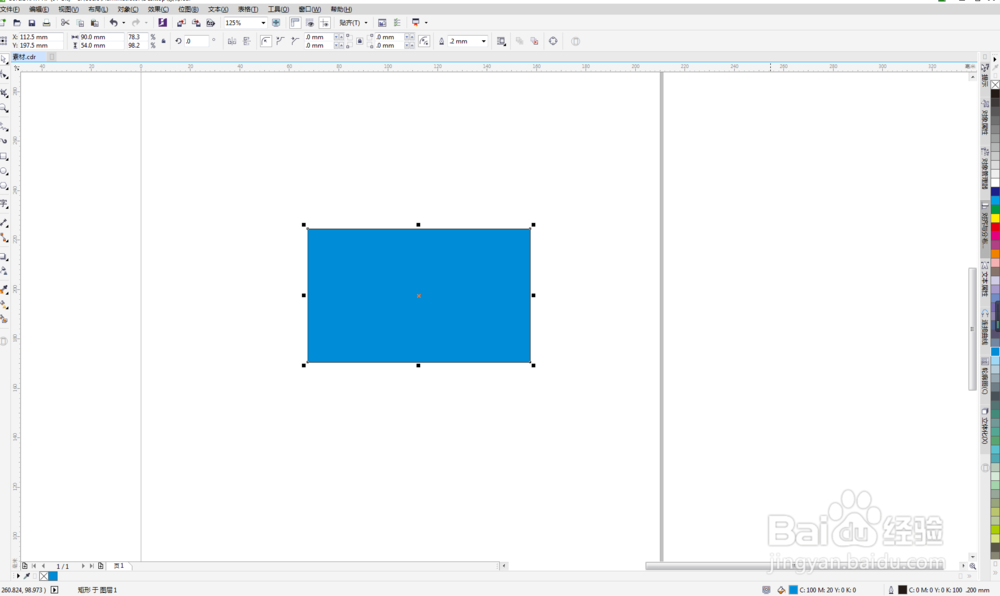The height and width of the screenshot is (596, 1000).
Task: Toggle the lock ratio padlock
Action: click(x=163, y=41)
